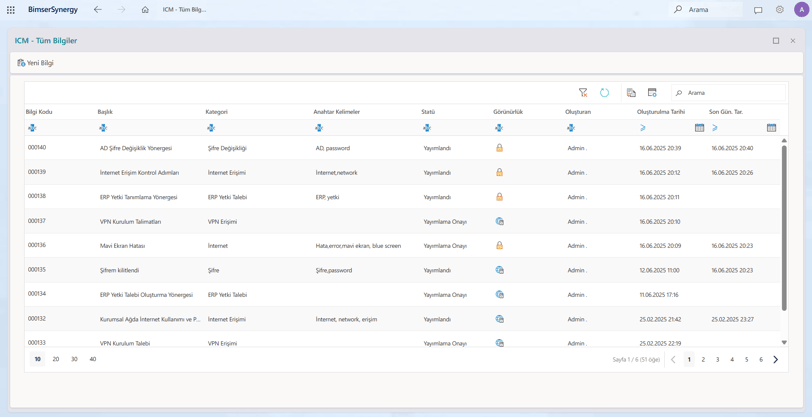Switch to the ICM - Tüm Bilg... tab

pyautogui.click(x=184, y=10)
